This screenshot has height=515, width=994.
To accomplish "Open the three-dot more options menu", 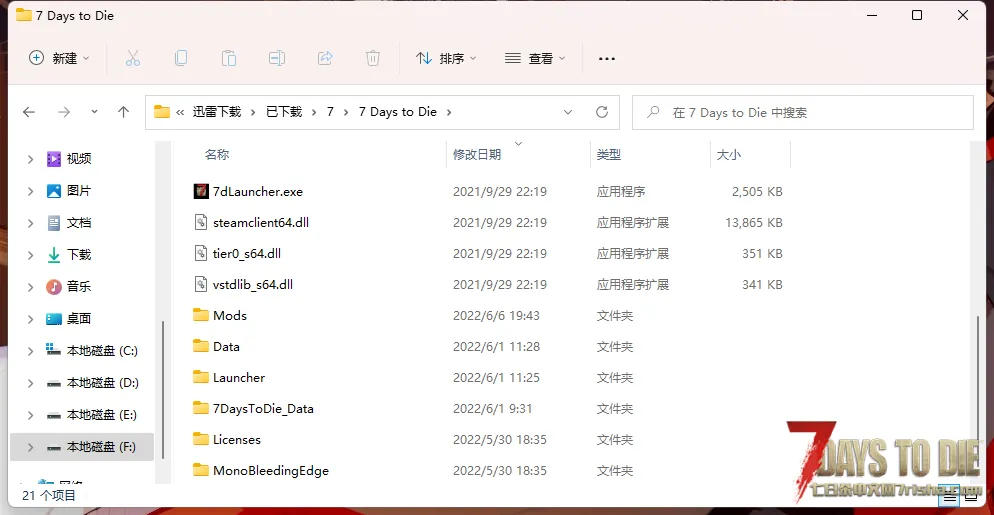I will tap(606, 58).
